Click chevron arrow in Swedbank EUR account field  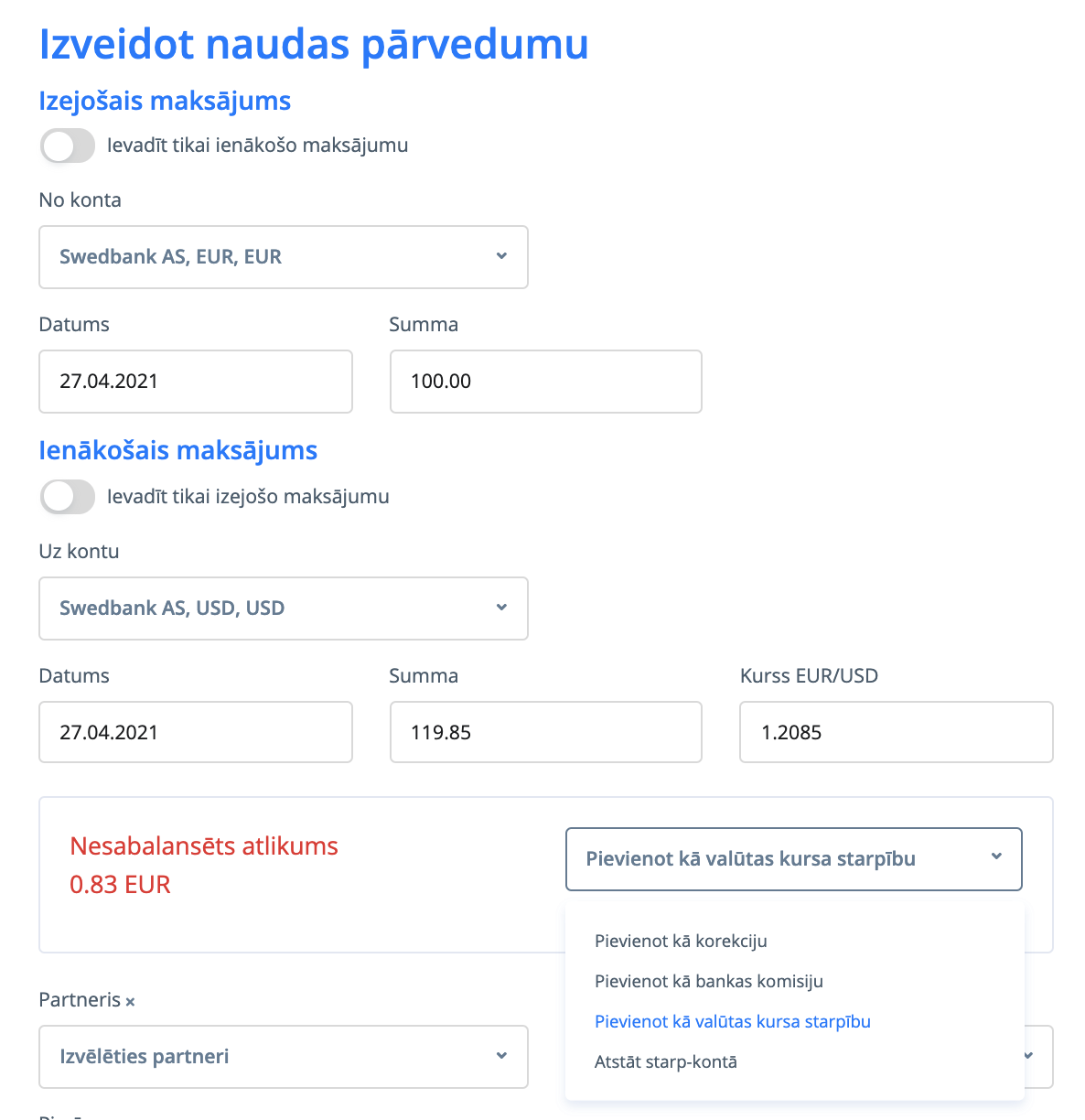501,256
